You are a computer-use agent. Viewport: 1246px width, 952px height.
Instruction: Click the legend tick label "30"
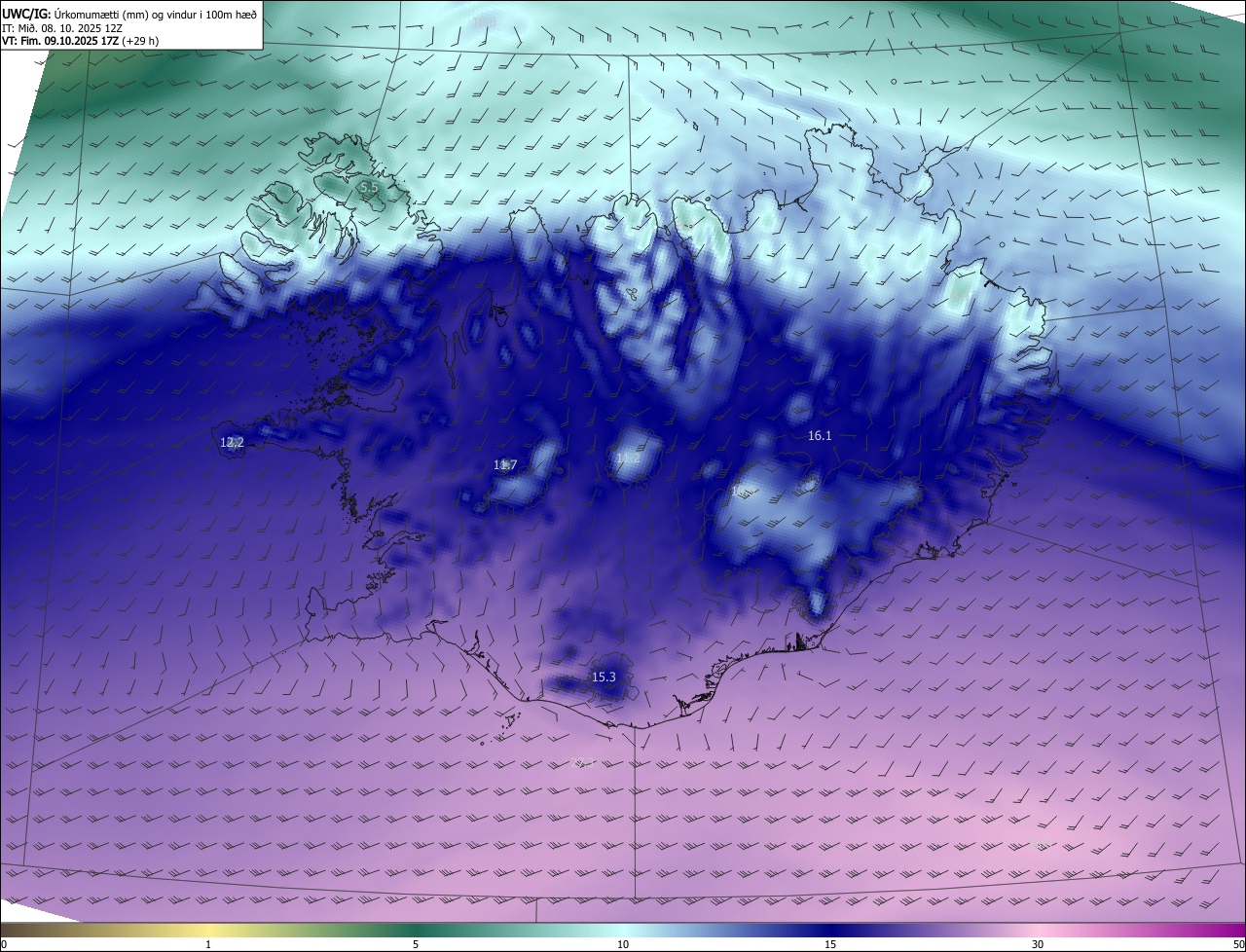pos(1038,944)
